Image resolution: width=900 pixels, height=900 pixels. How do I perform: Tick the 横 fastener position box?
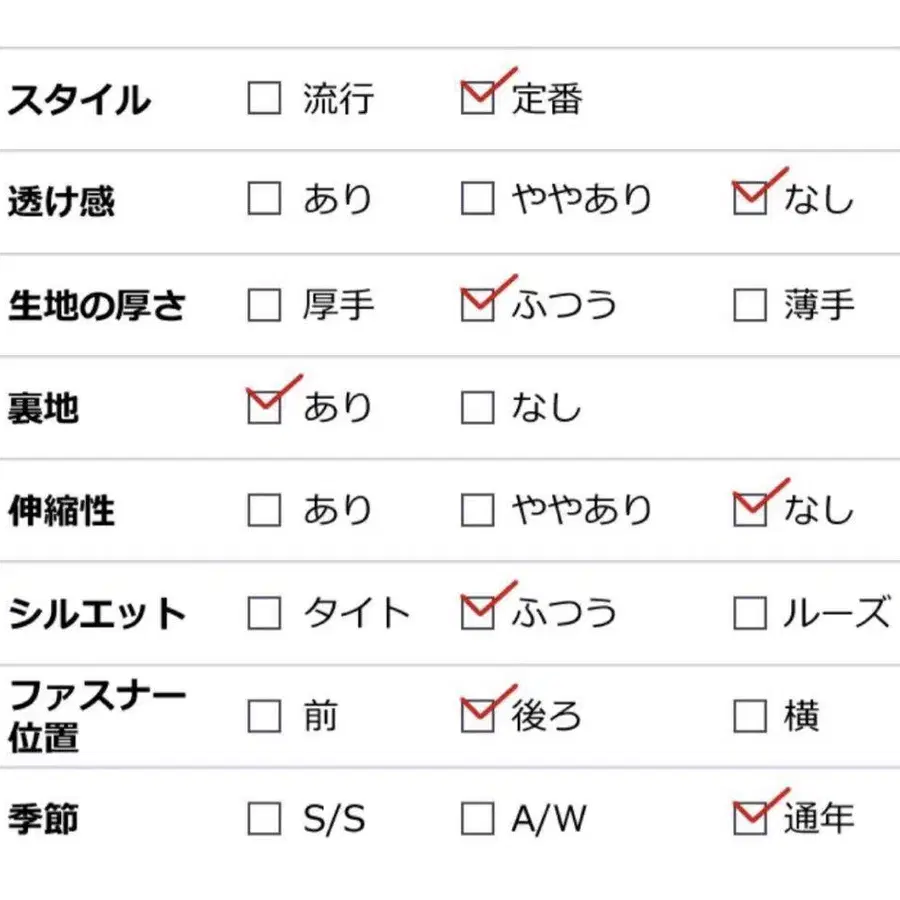click(749, 716)
